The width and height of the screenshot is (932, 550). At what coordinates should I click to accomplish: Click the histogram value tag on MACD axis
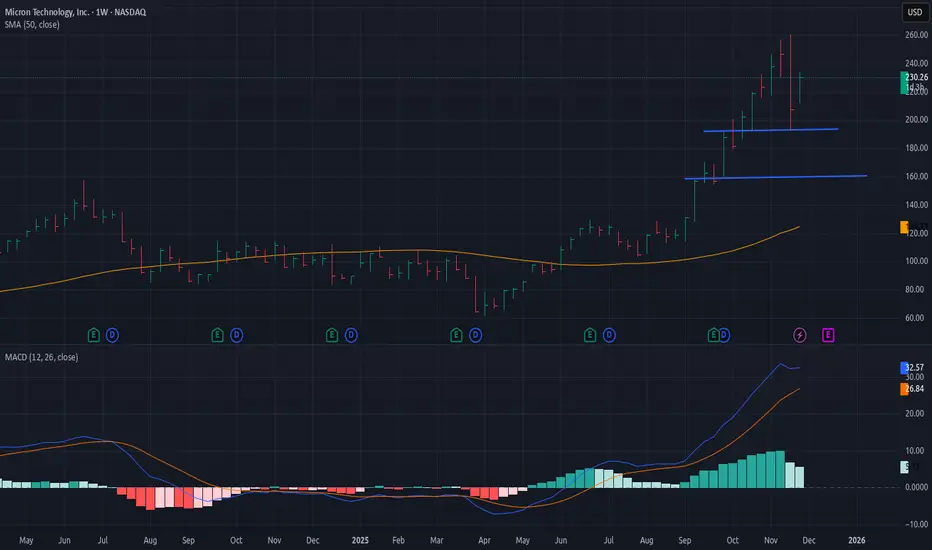(905, 467)
